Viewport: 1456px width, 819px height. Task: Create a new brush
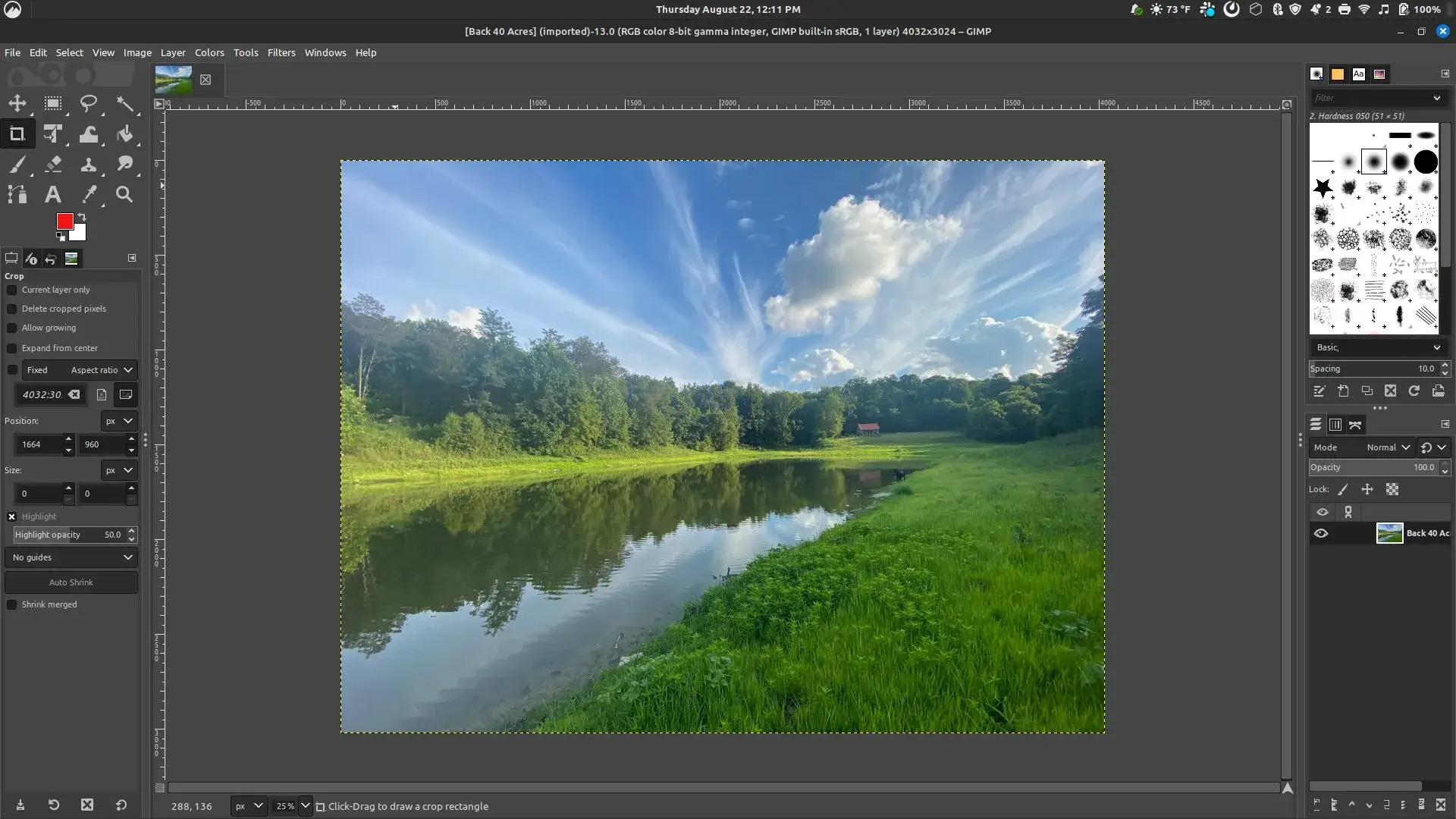click(x=1343, y=391)
